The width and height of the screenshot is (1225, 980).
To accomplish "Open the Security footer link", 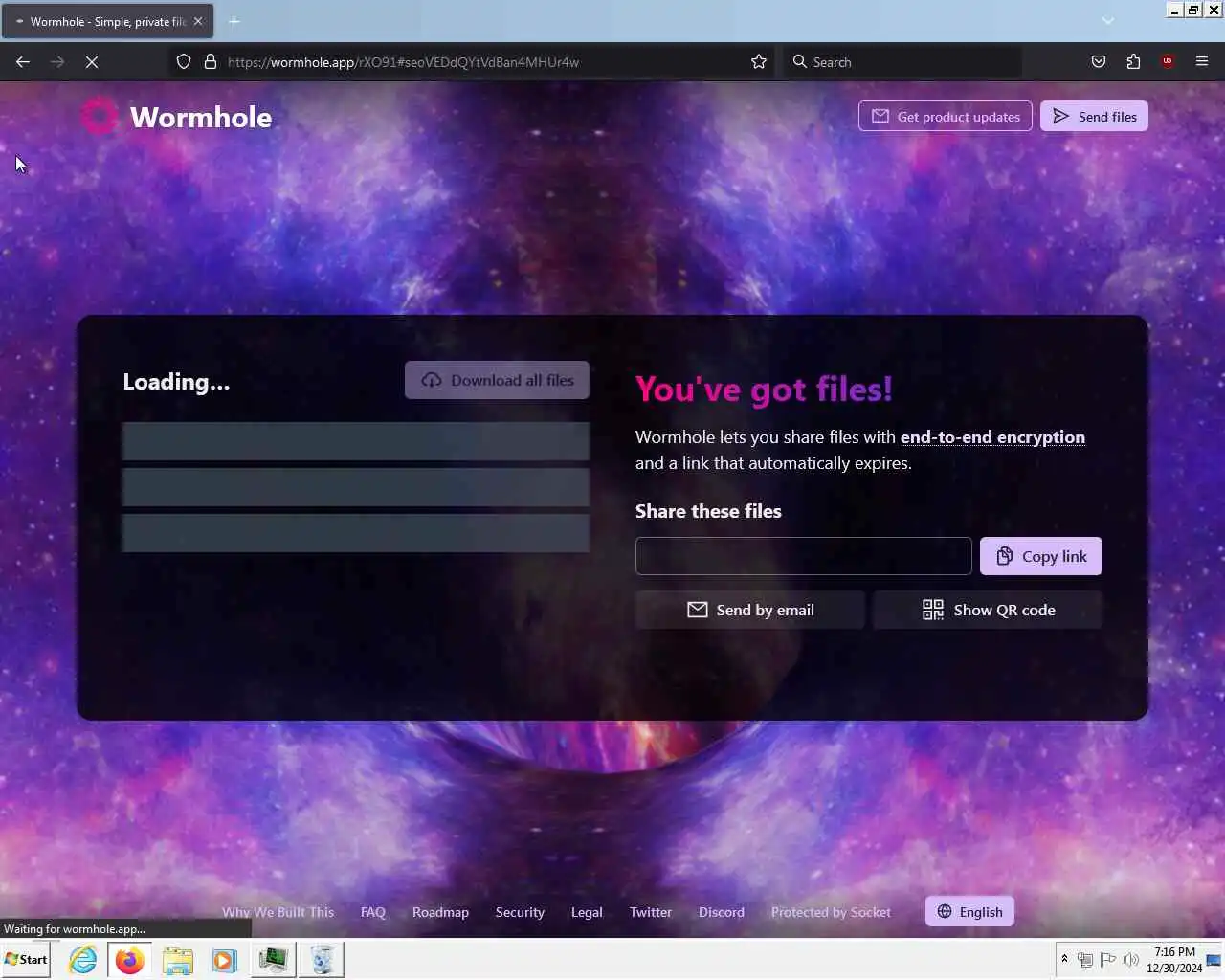I will tap(520, 912).
